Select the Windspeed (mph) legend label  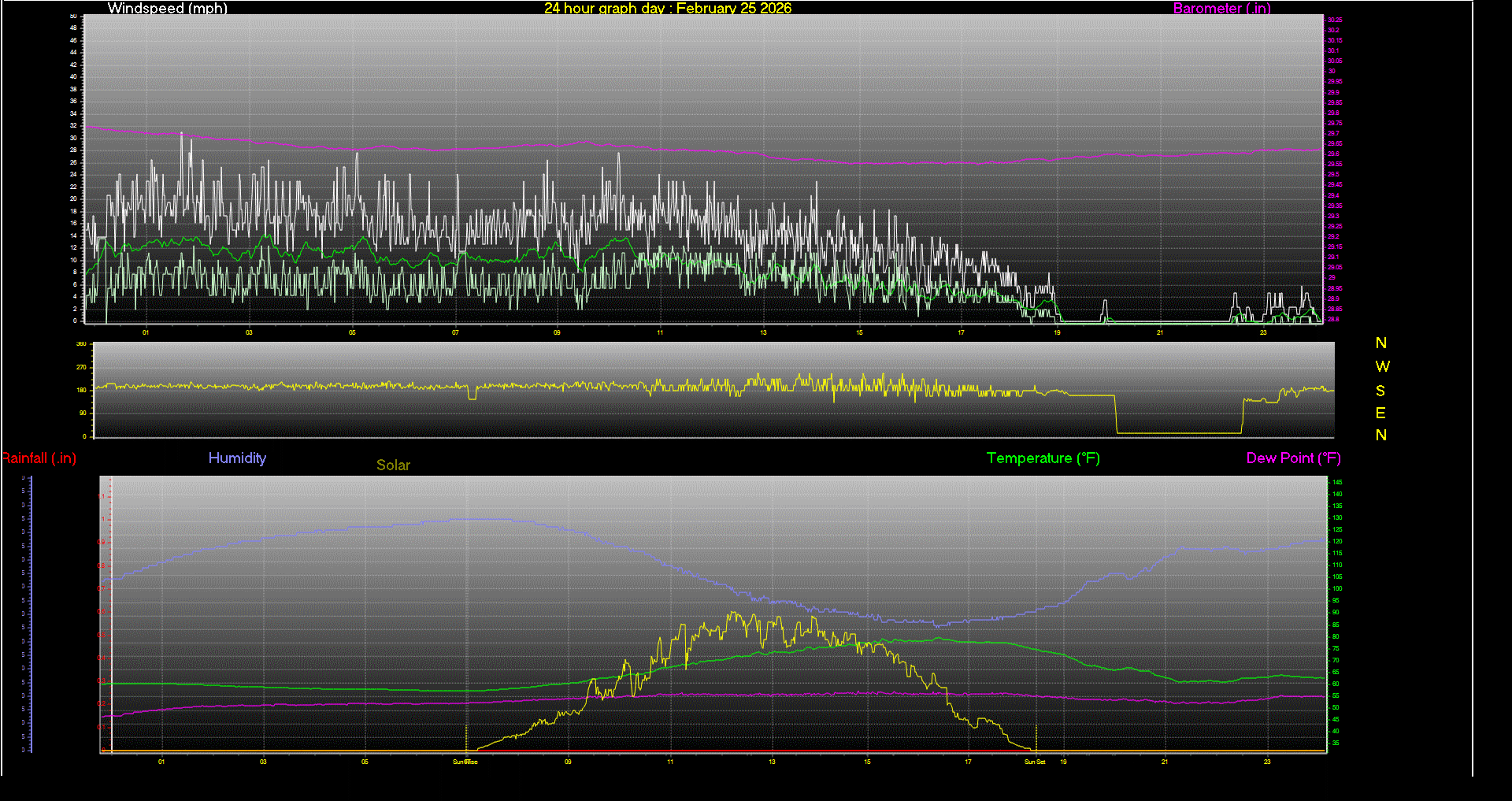click(167, 9)
